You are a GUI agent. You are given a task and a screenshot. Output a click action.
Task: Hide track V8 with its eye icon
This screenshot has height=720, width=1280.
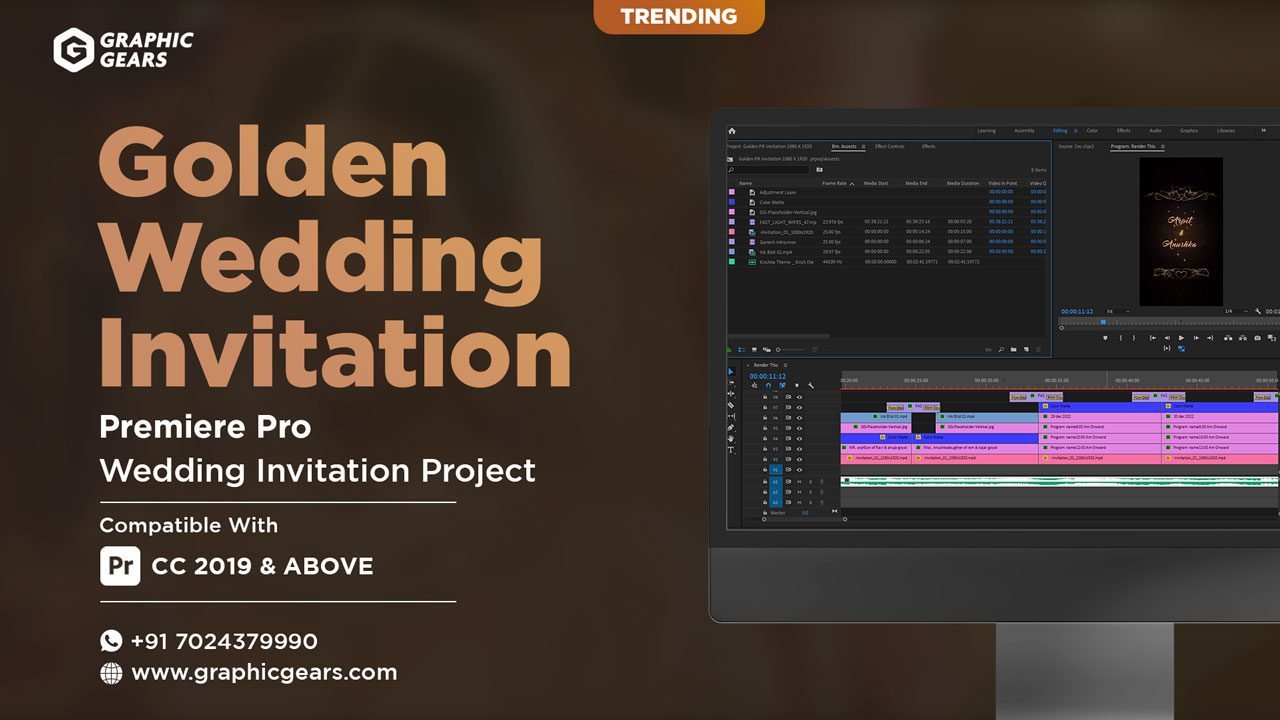pyautogui.click(x=799, y=397)
